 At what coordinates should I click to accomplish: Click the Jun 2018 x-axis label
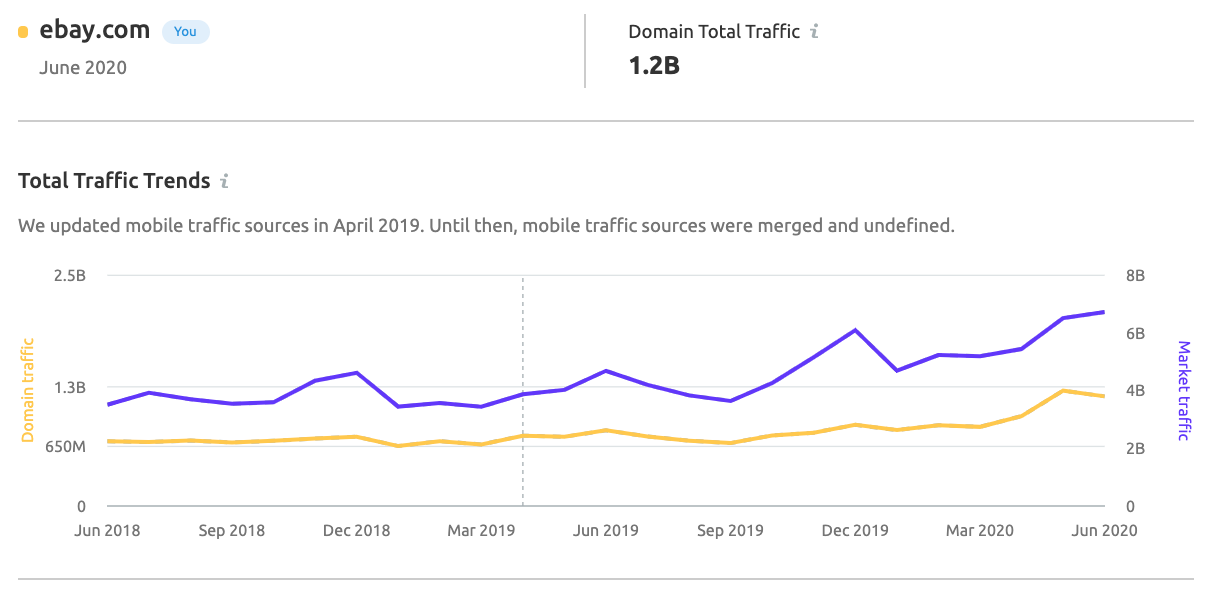(x=107, y=530)
